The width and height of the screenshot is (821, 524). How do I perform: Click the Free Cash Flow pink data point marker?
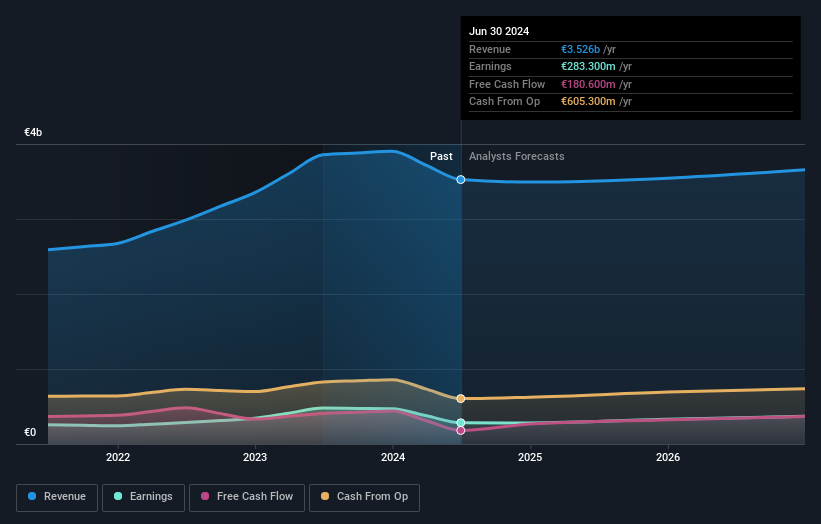click(461, 430)
